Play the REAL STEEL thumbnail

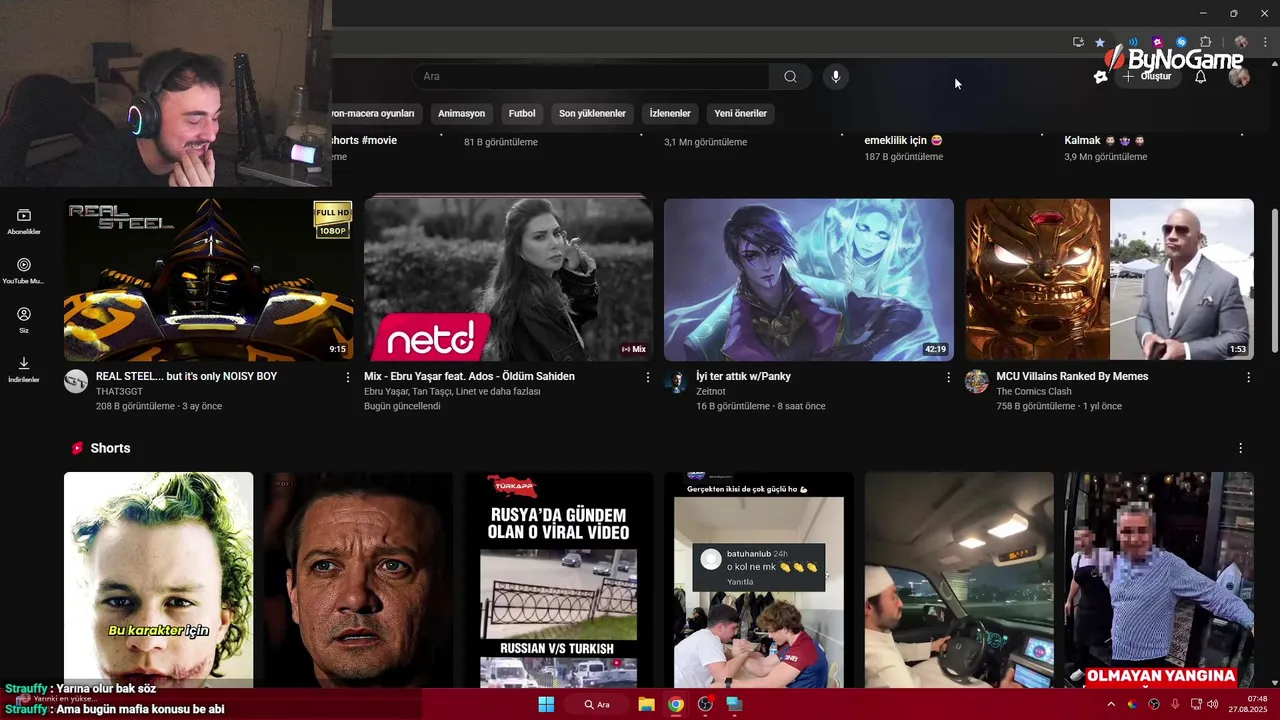(208, 279)
